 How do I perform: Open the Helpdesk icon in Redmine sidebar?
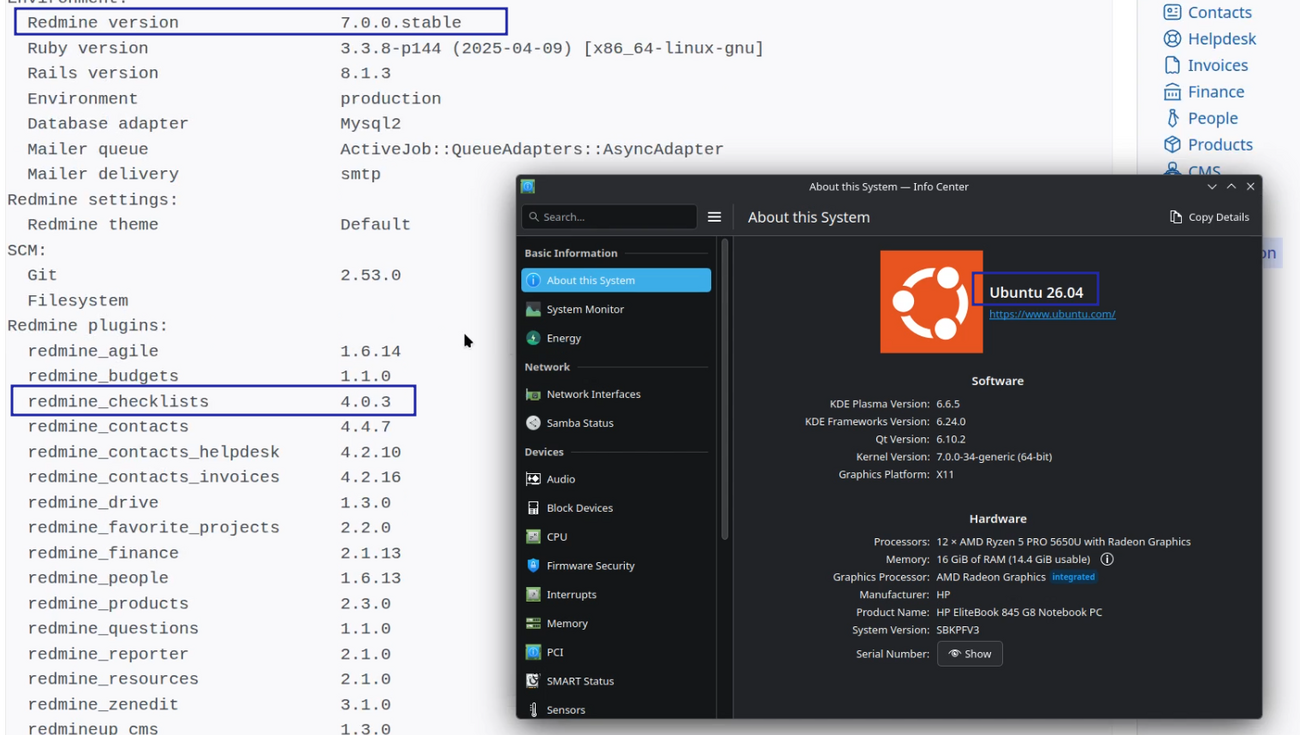1172,39
